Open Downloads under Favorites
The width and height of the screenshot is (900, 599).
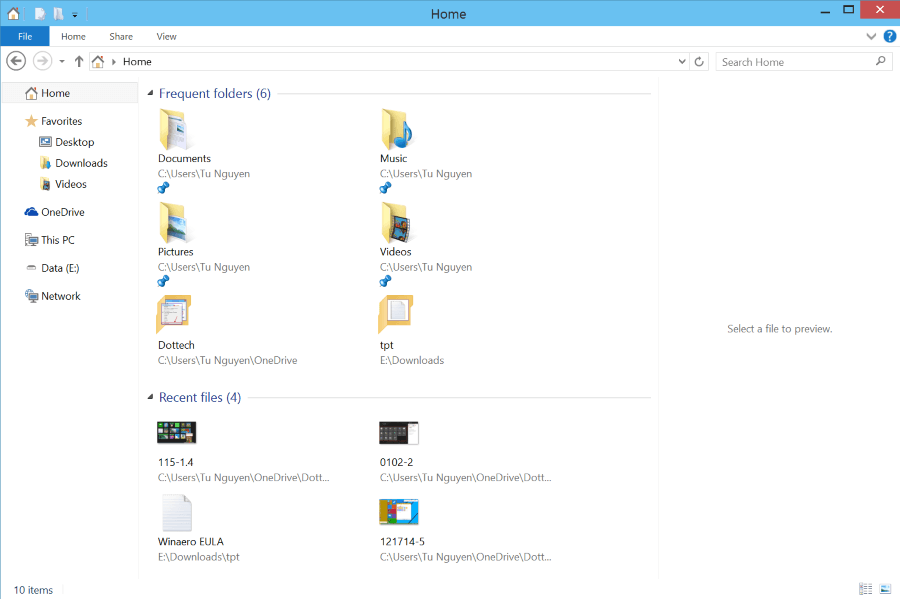tap(81, 163)
